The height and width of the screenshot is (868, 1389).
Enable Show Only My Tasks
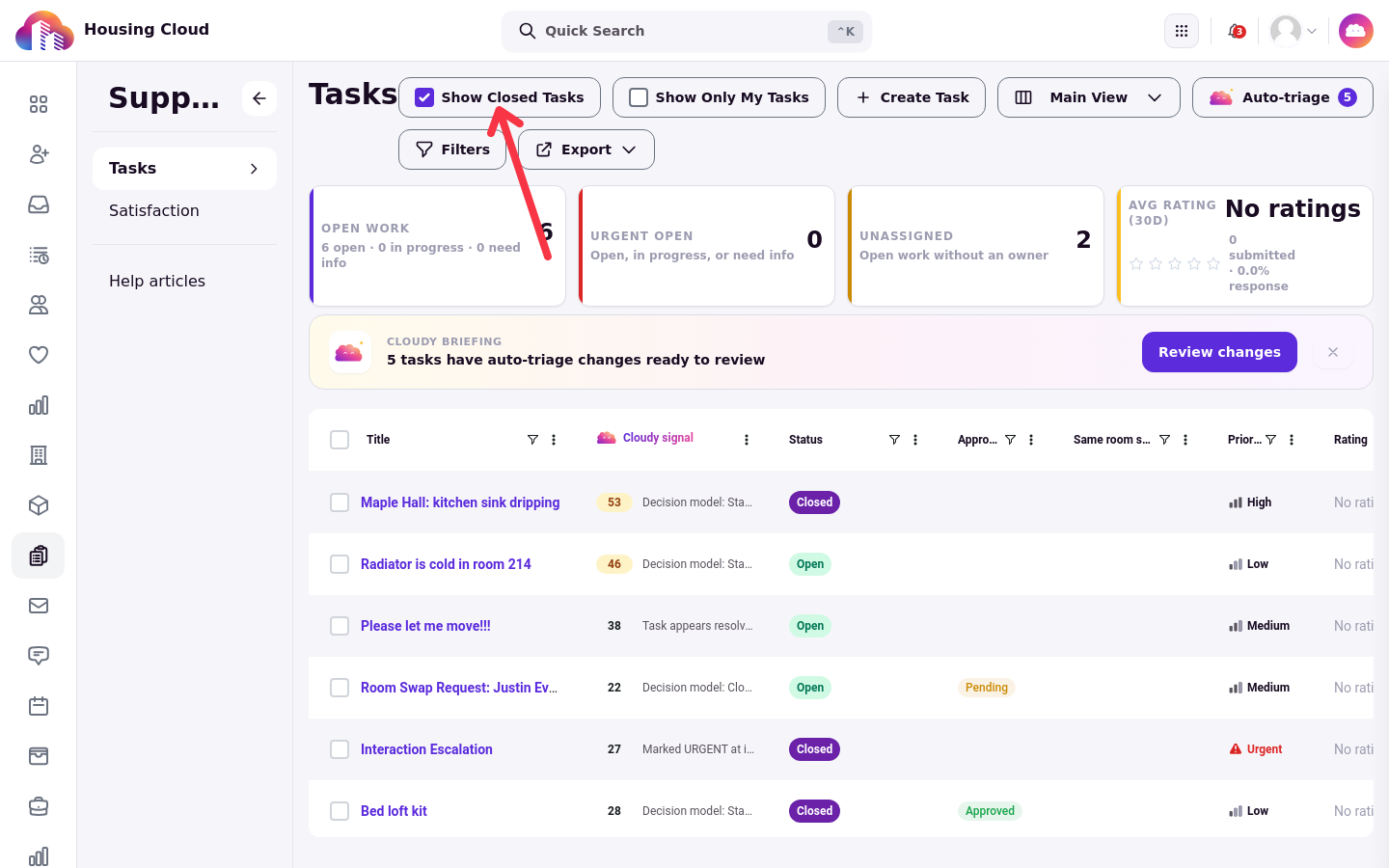[639, 97]
